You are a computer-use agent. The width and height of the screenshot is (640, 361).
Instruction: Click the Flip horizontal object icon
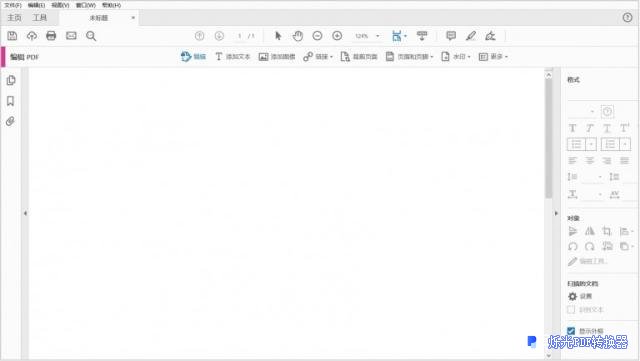[x=589, y=231]
